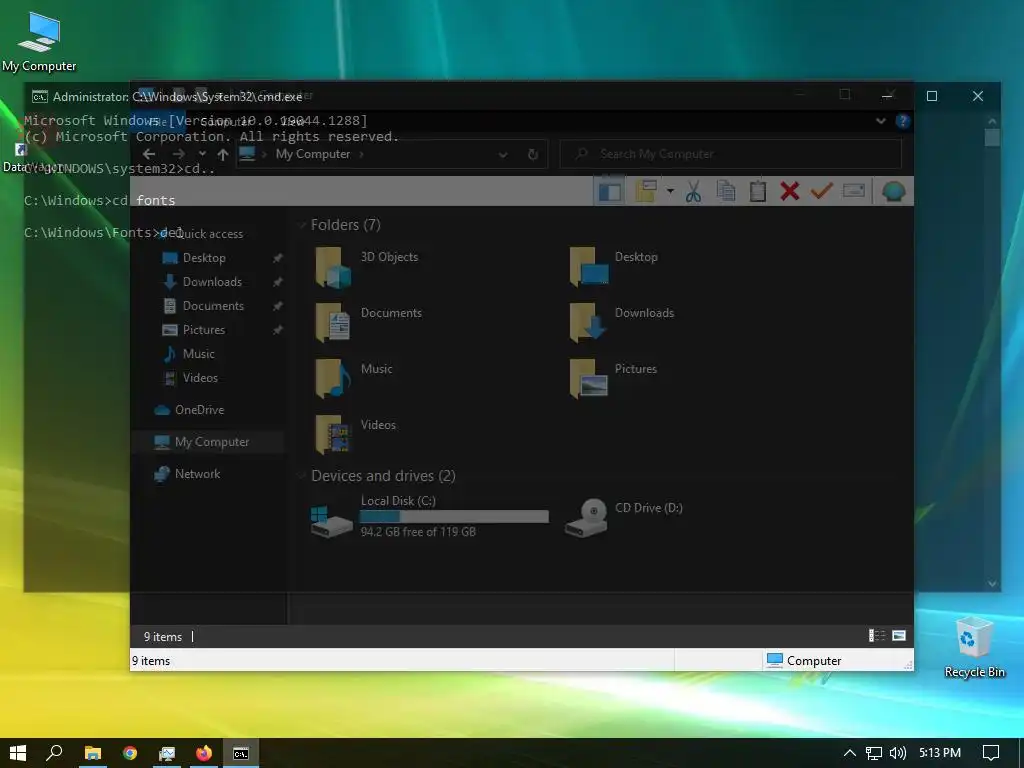Click the clipboard Paste icon

[x=758, y=191]
